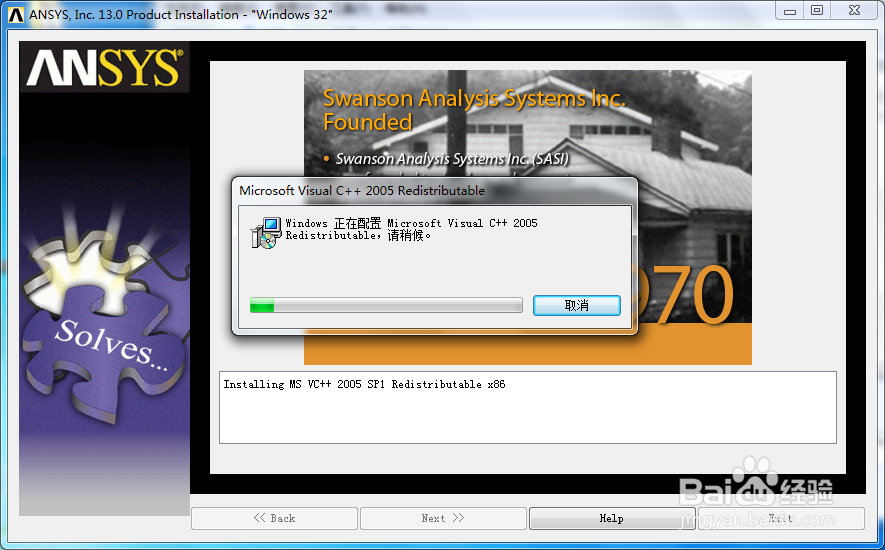885x550 pixels.
Task: Click the 'Installing MS VC++ 2005 SP1 Redistributable x86' log text
Action: click(x=364, y=385)
